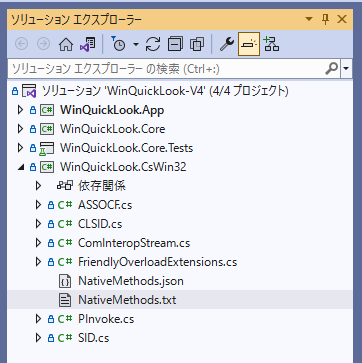Expand the 依存関係 dependencies node
The image size is (362, 363).
click(38, 186)
